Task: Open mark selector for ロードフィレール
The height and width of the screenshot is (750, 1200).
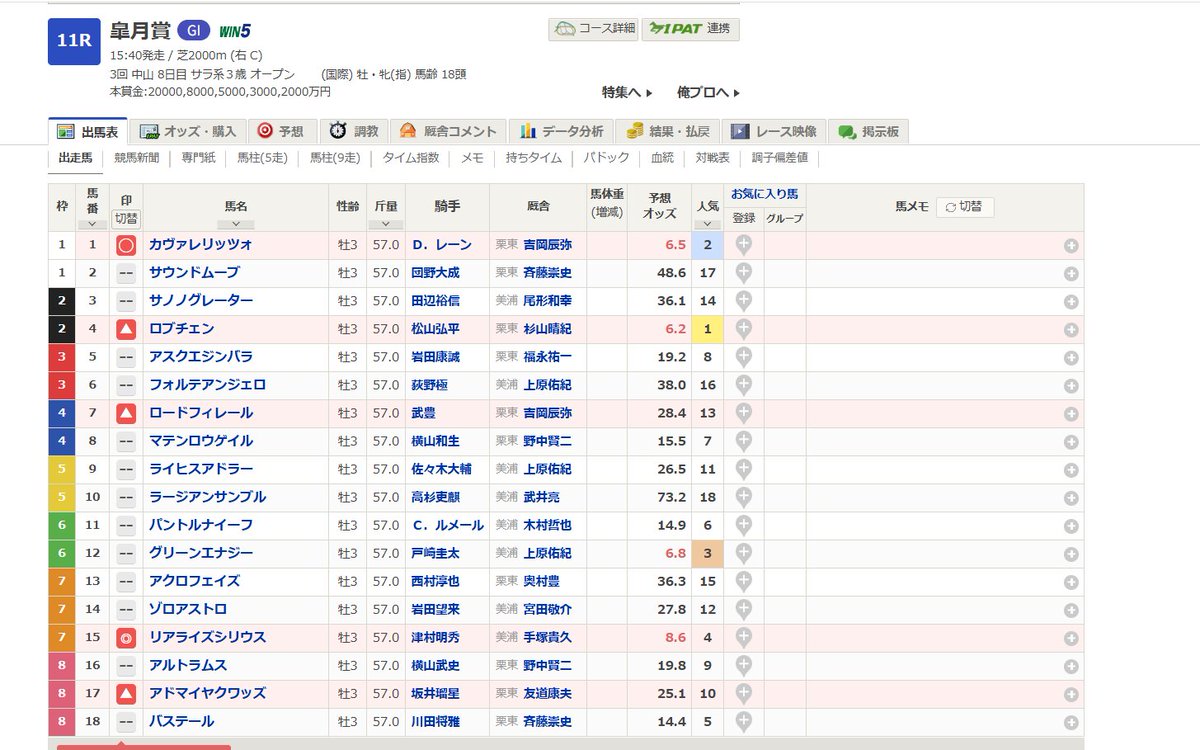Action: tap(126, 413)
